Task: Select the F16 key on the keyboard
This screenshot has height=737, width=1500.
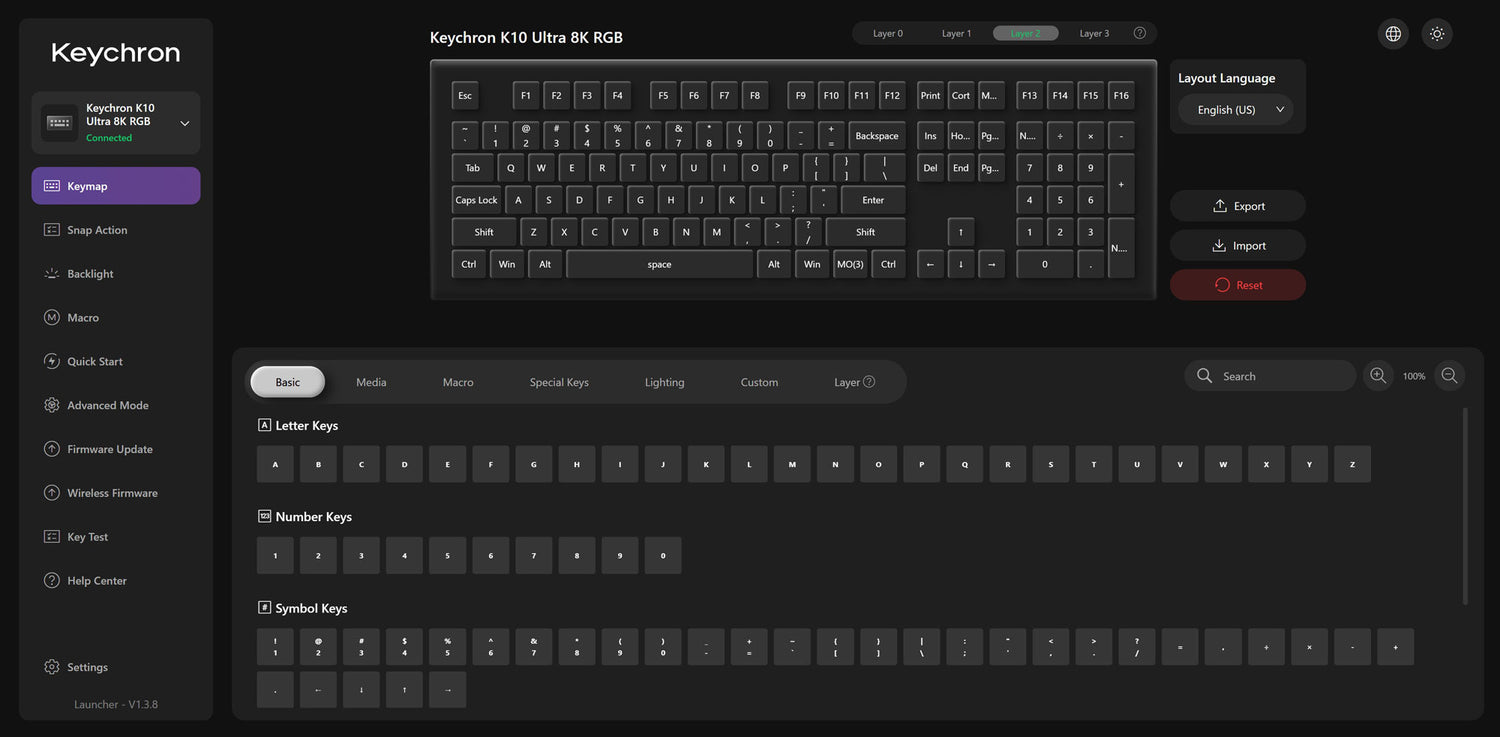Action: (x=1121, y=96)
